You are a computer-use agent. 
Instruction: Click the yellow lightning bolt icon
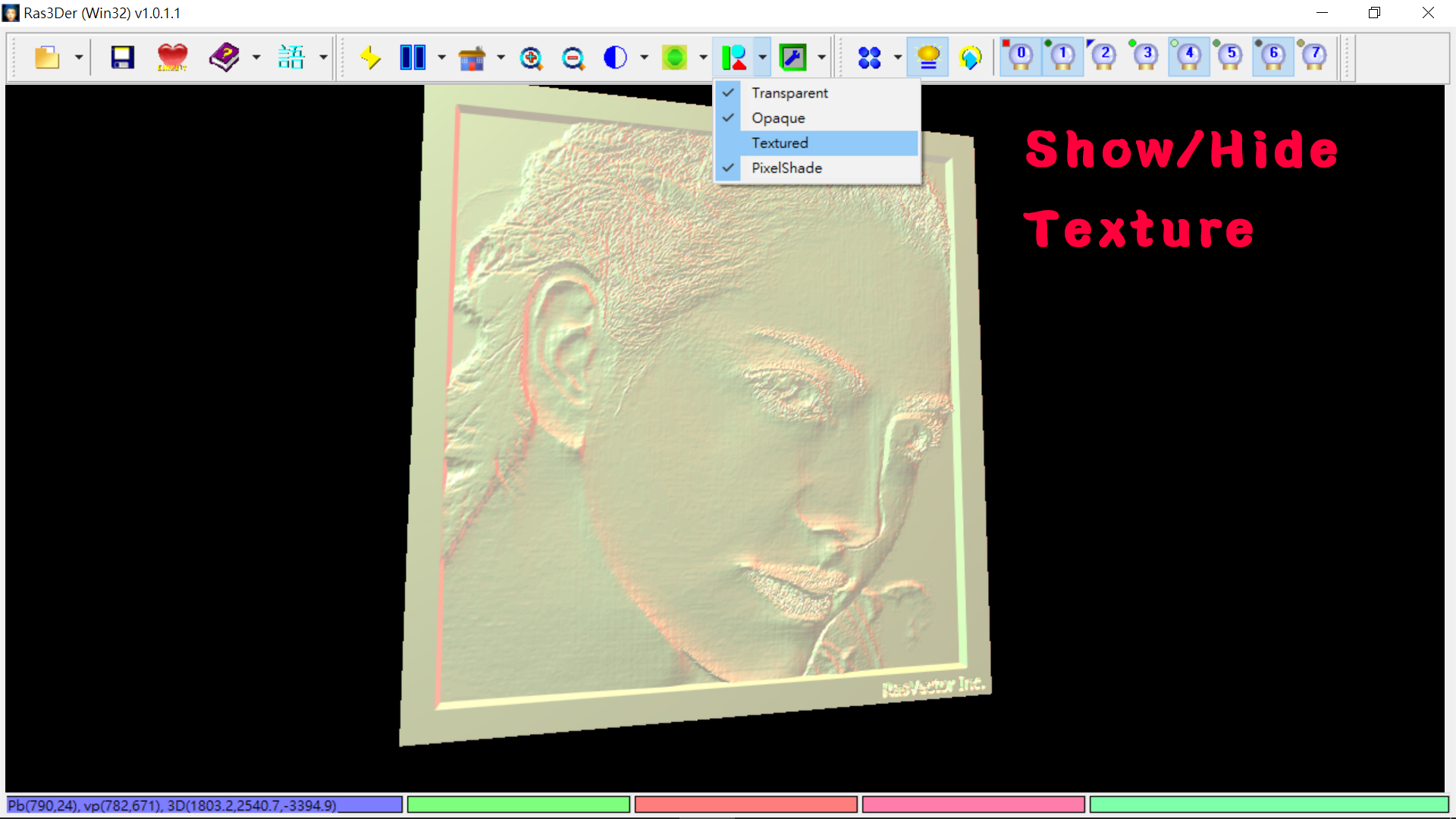point(370,58)
